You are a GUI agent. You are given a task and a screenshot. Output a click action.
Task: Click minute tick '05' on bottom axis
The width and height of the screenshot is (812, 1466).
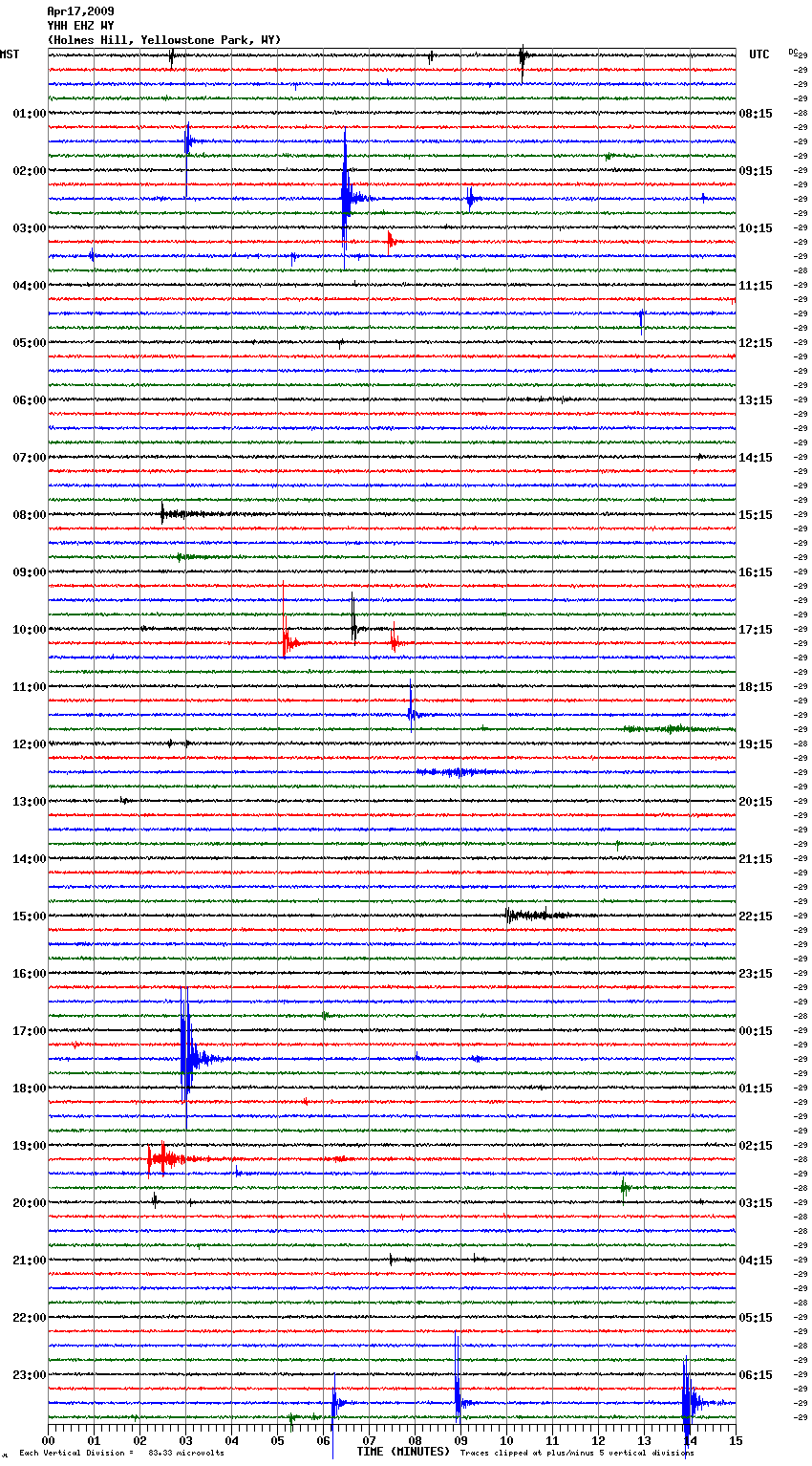tap(277, 1440)
